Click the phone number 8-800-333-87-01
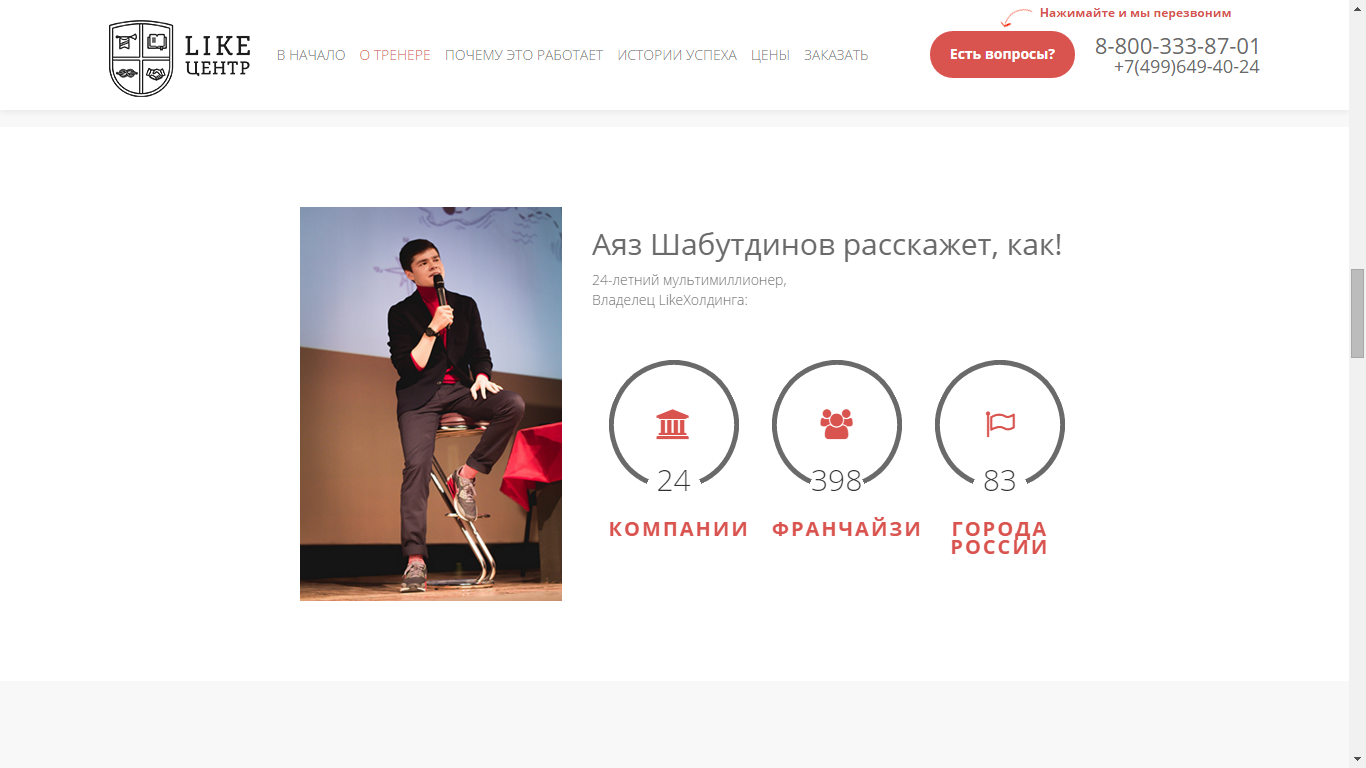The width and height of the screenshot is (1366, 768). (x=1177, y=46)
